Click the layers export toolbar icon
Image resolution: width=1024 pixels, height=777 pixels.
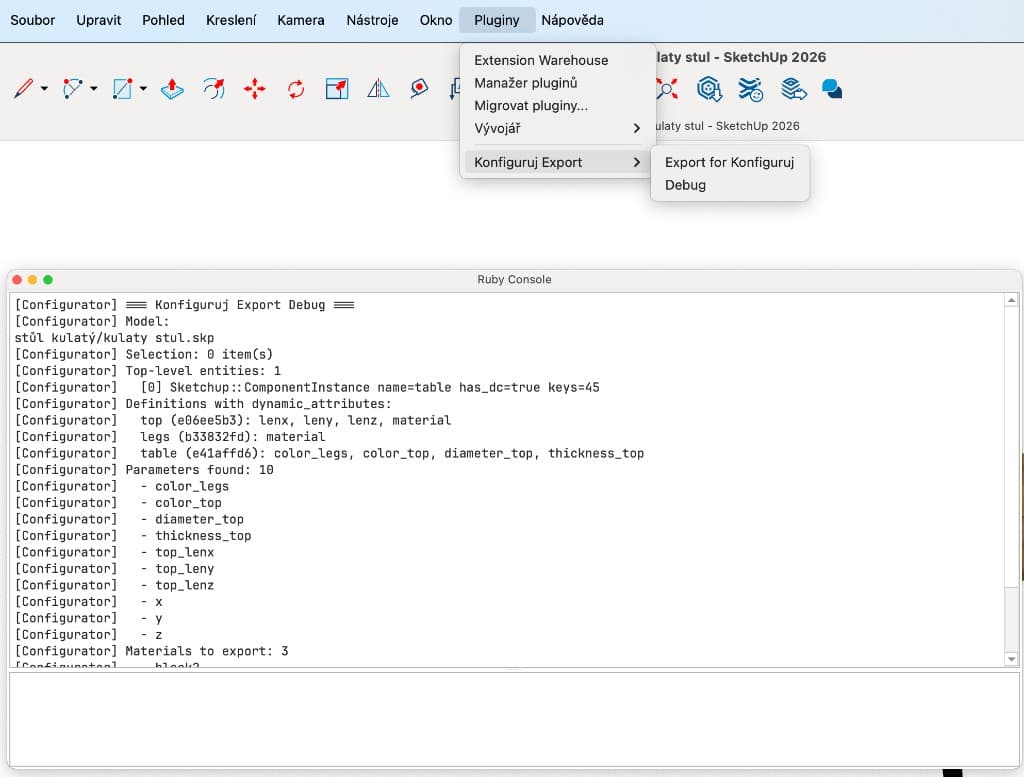[793, 88]
